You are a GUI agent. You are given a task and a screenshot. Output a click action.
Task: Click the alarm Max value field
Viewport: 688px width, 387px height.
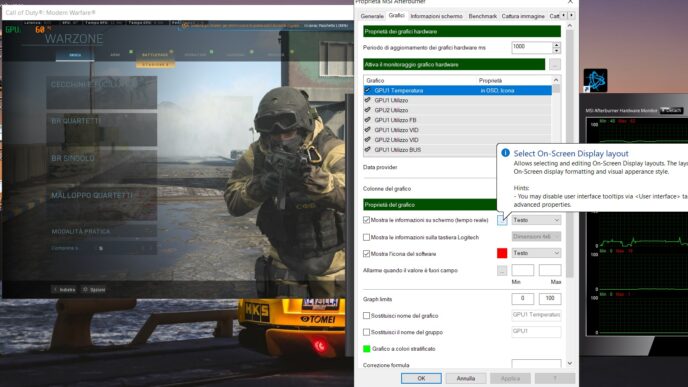pos(550,270)
